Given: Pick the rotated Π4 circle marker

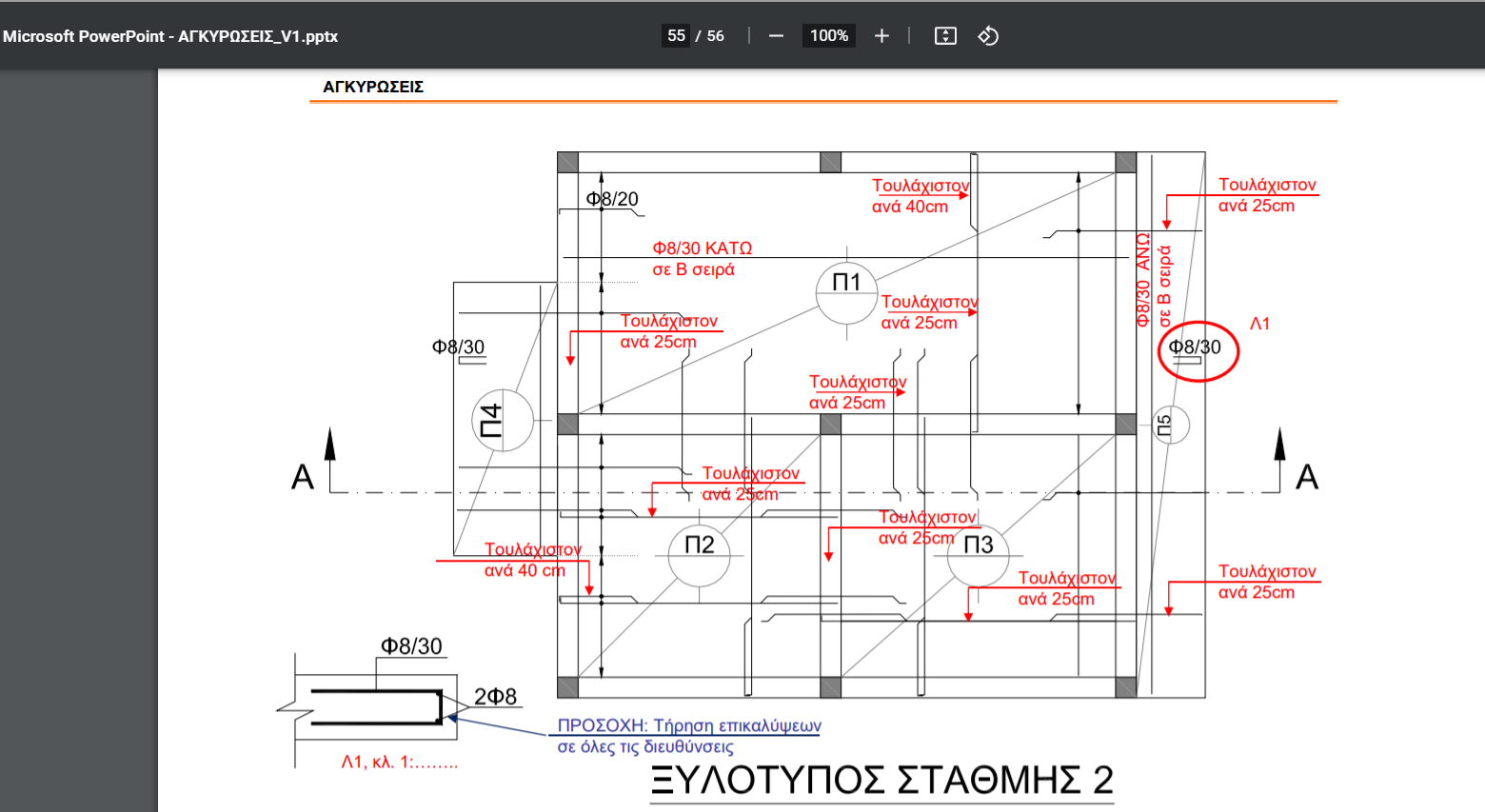Looking at the screenshot, I should pos(503,420).
